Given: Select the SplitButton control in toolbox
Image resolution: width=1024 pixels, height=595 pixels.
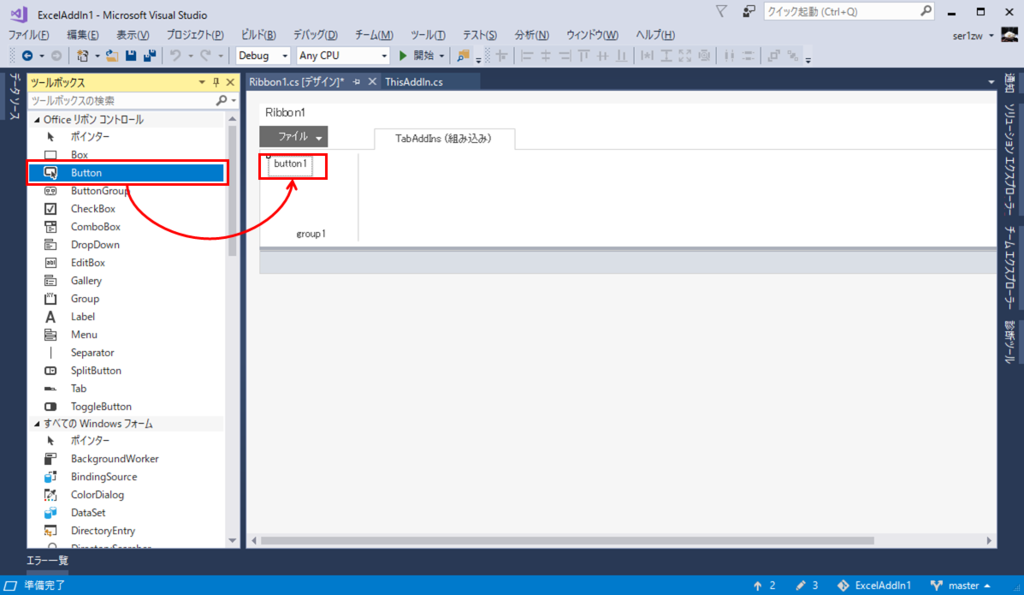Looking at the screenshot, I should (x=125, y=370).
